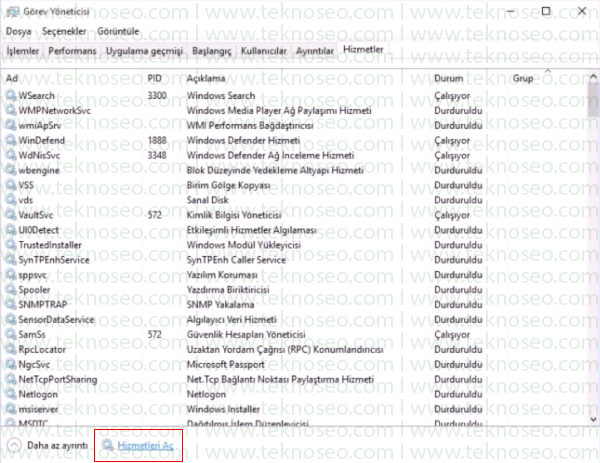Click Kimlik Bilgisi Yöneticisi description
600x463 pixels.
pyautogui.click(x=234, y=215)
